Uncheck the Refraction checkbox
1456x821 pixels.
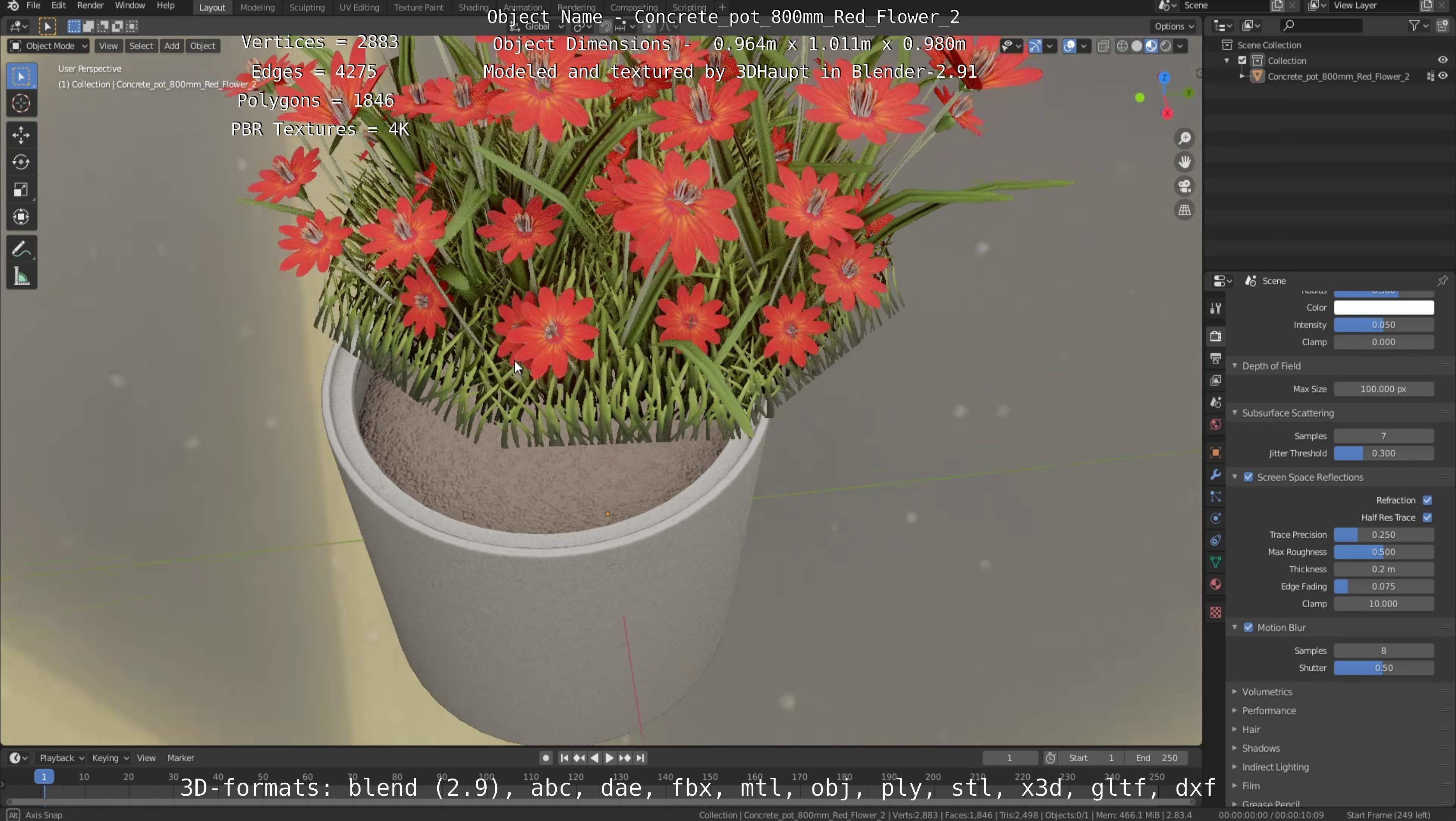pos(1428,501)
